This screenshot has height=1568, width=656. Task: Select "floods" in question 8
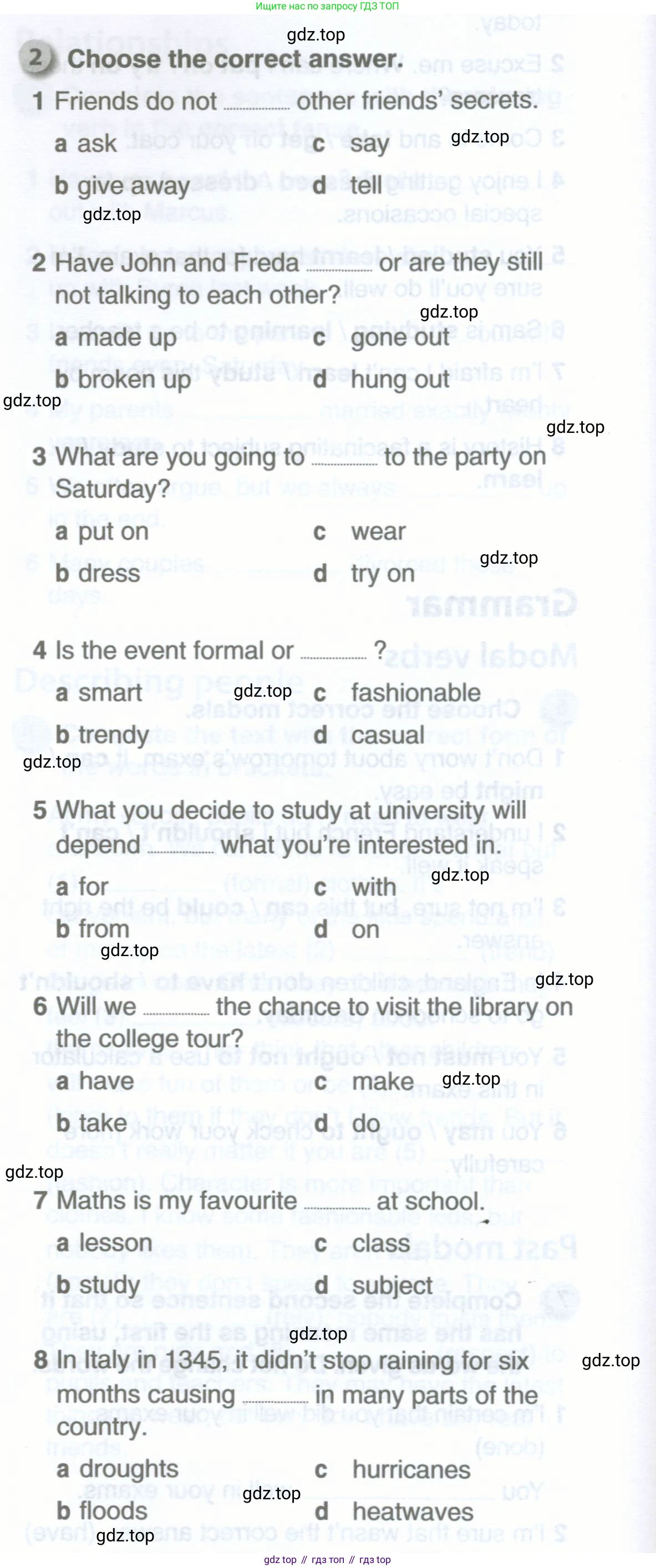coord(113,1511)
